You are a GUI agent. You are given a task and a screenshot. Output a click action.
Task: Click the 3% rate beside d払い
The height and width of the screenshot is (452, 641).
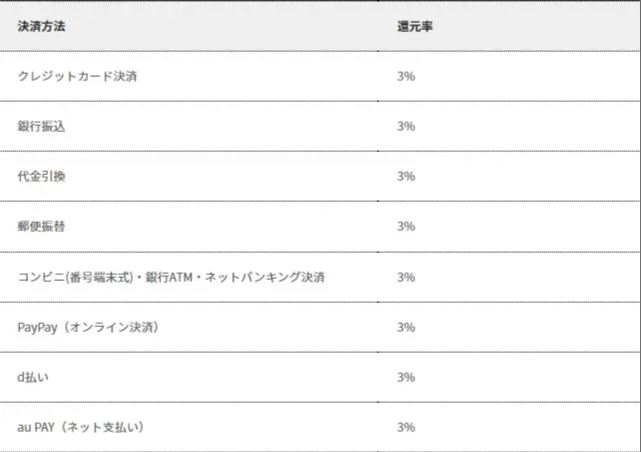406,377
